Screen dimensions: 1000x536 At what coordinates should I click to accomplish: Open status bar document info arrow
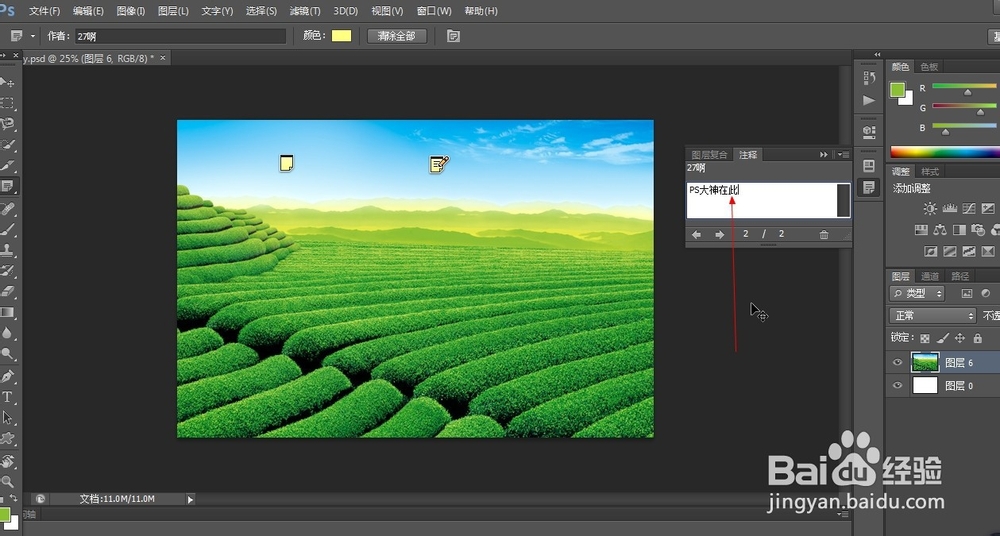point(190,499)
